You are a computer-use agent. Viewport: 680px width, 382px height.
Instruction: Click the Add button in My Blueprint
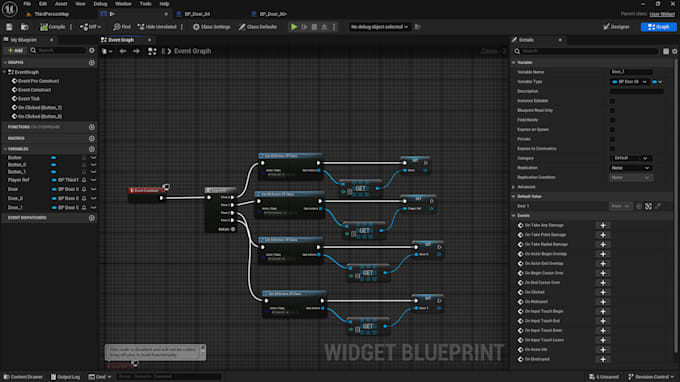(x=15, y=51)
